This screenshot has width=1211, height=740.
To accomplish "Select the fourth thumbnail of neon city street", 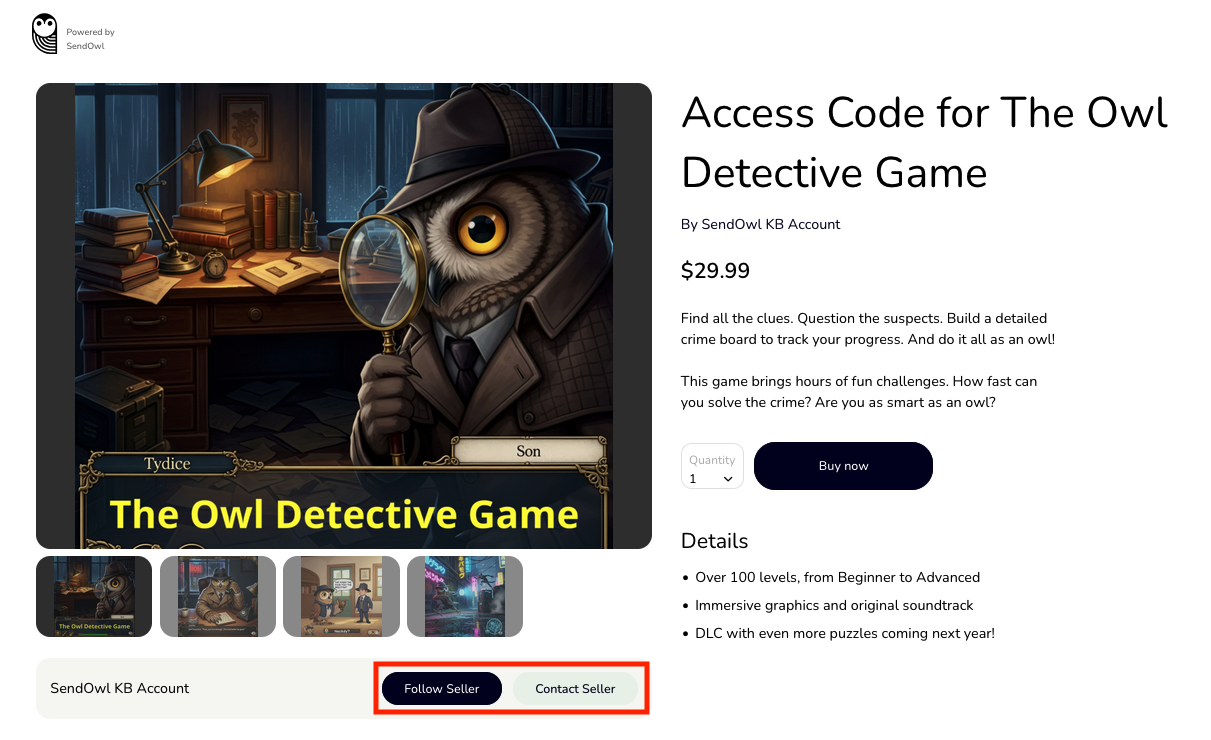I will coord(465,597).
